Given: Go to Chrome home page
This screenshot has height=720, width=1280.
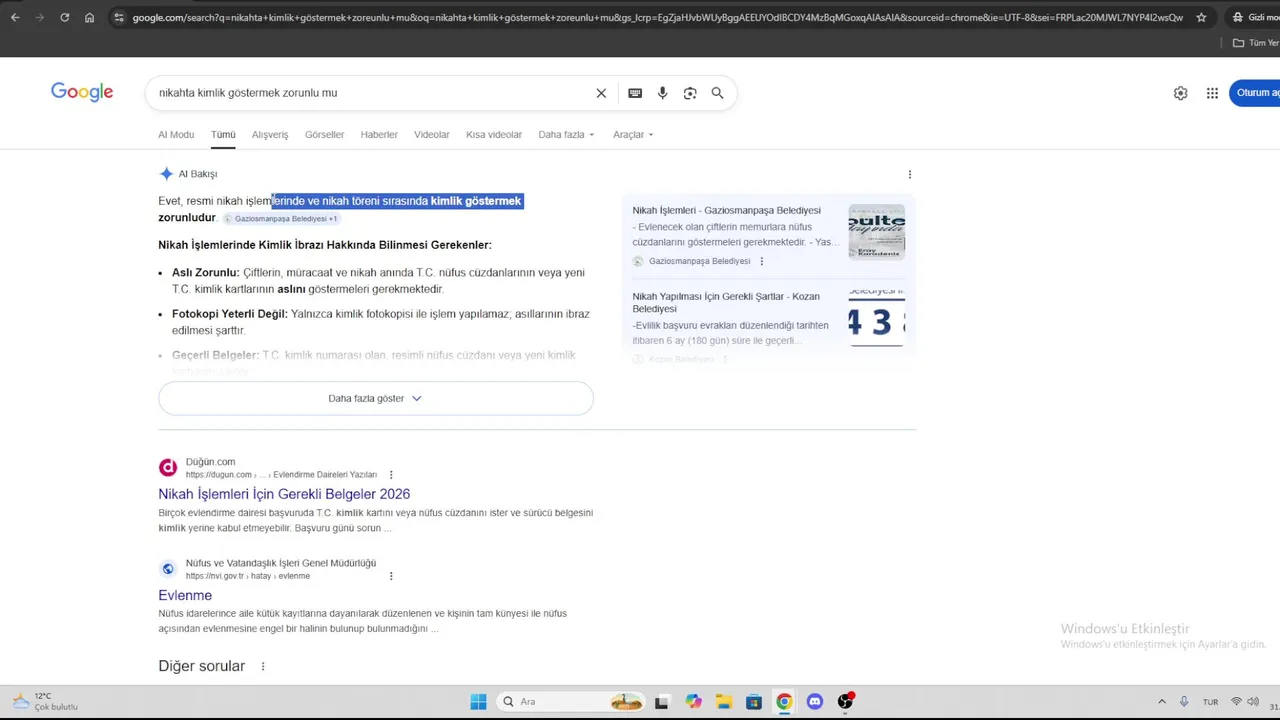Looking at the screenshot, I should [90, 17].
